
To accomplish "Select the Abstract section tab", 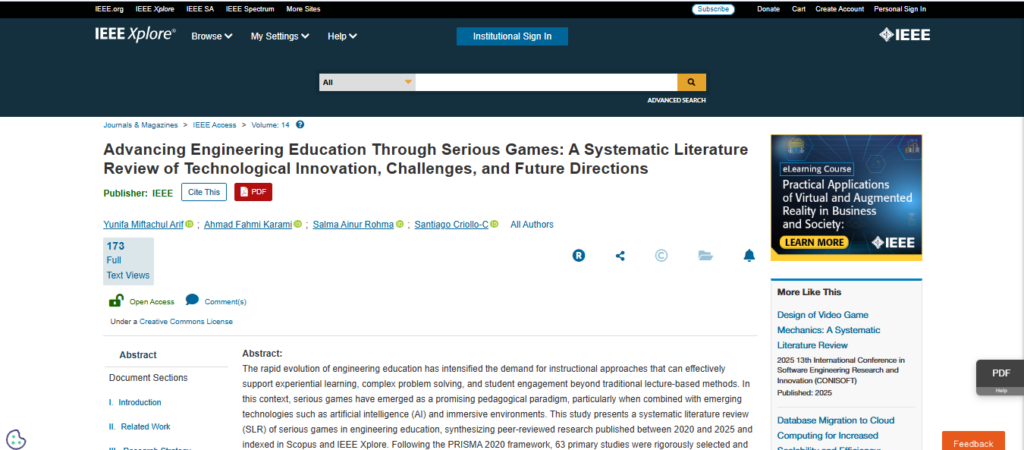I will (x=138, y=354).
